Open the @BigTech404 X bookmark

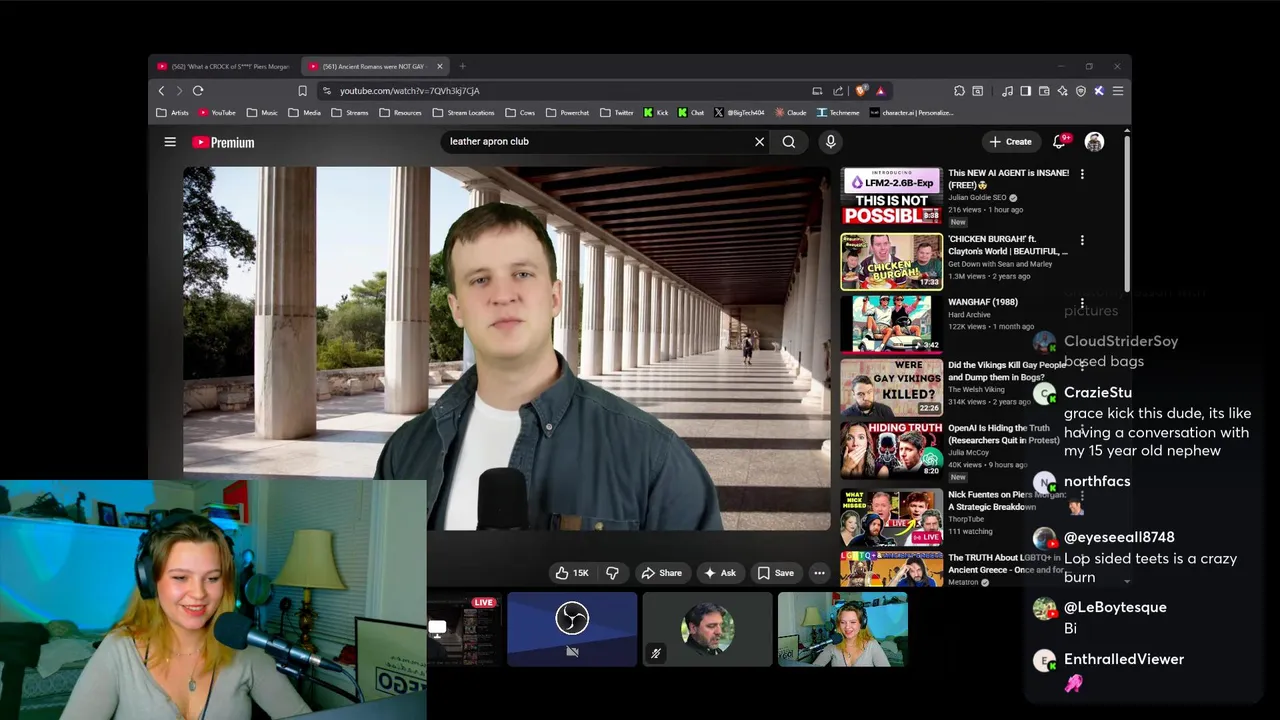click(740, 113)
